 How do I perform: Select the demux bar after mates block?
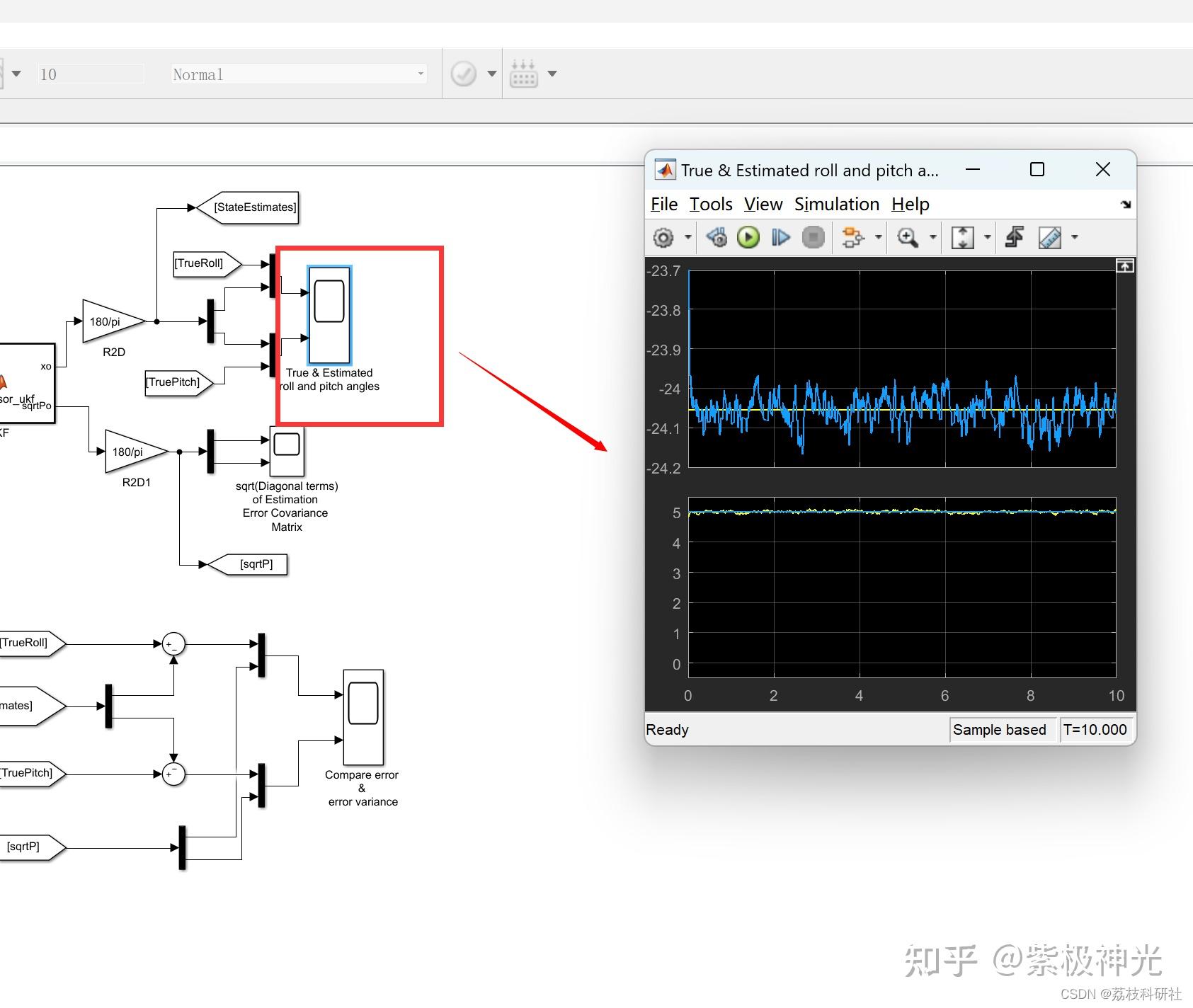[x=108, y=706]
